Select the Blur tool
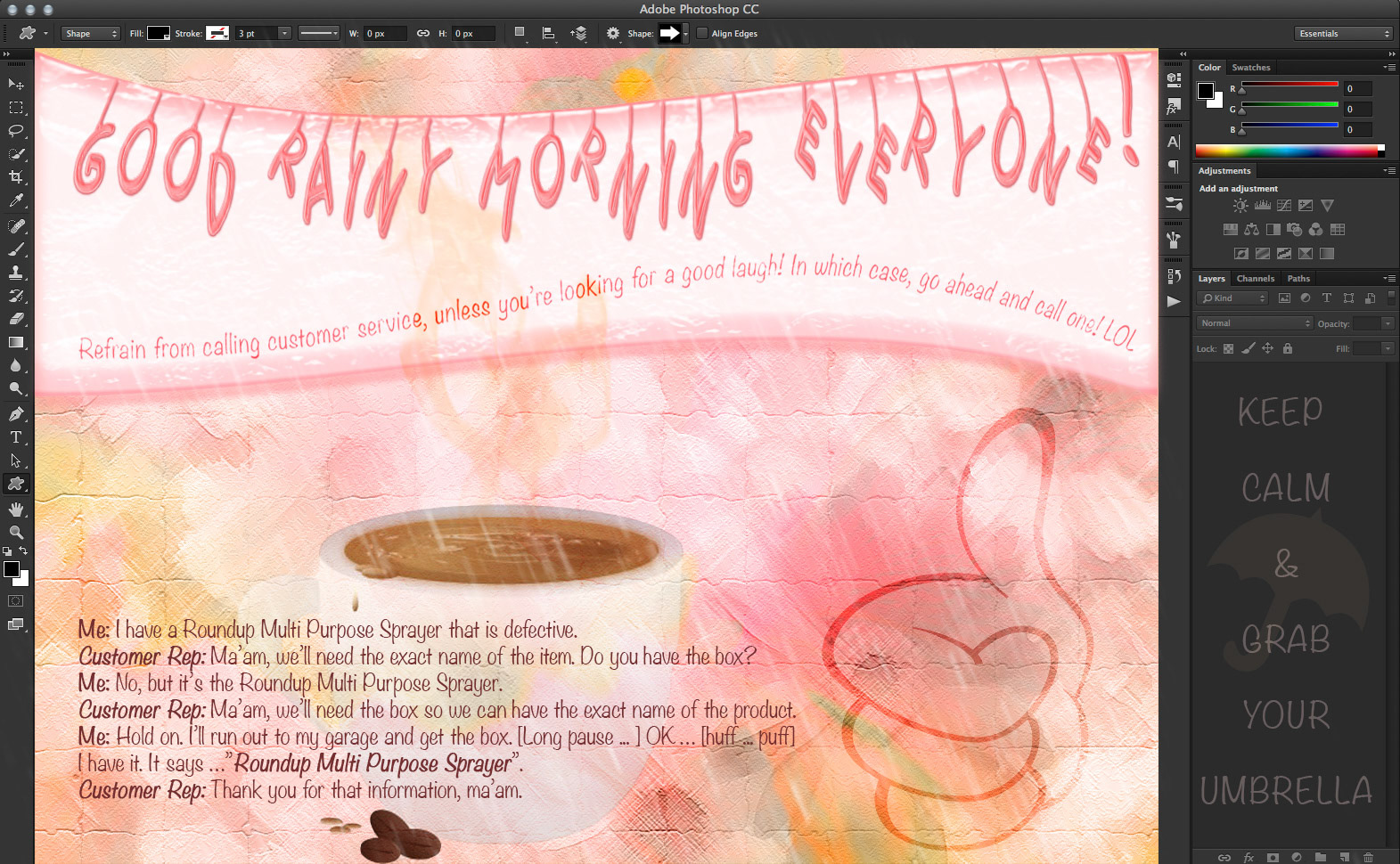The width and height of the screenshot is (1400, 864). (15, 365)
